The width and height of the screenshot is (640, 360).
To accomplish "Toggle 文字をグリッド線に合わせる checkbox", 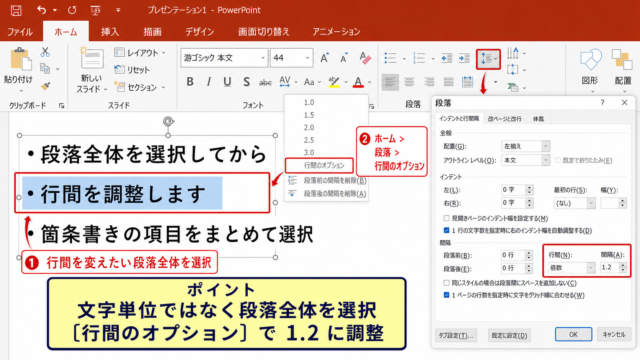I will 447,295.
